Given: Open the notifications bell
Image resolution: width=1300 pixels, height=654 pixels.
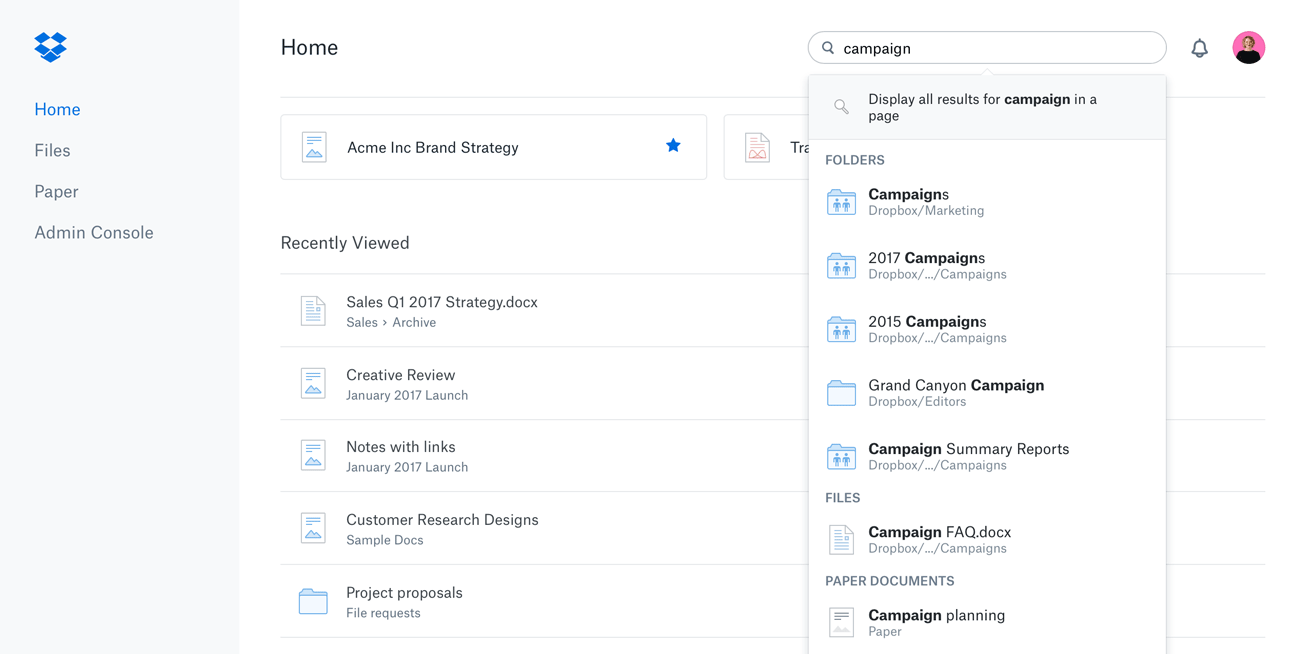Looking at the screenshot, I should (x=1199, y=48).
